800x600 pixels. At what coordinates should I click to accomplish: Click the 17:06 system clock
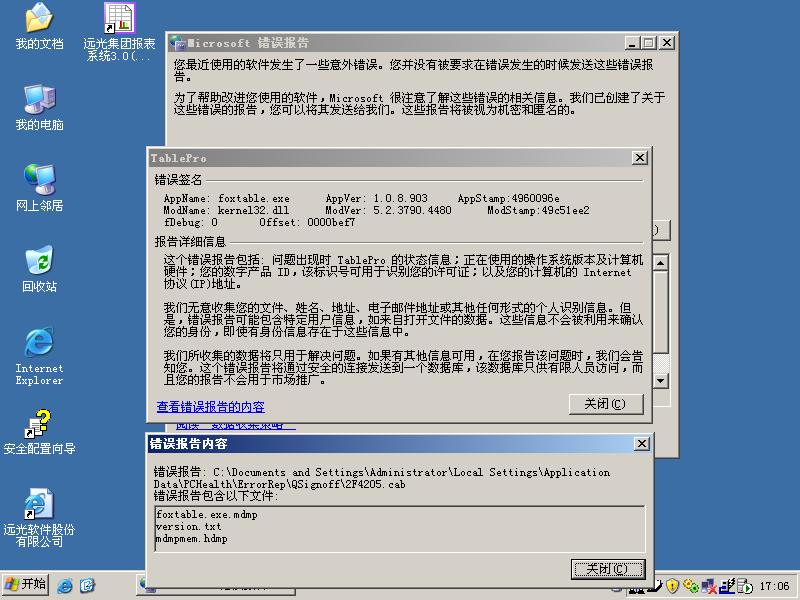774,586
